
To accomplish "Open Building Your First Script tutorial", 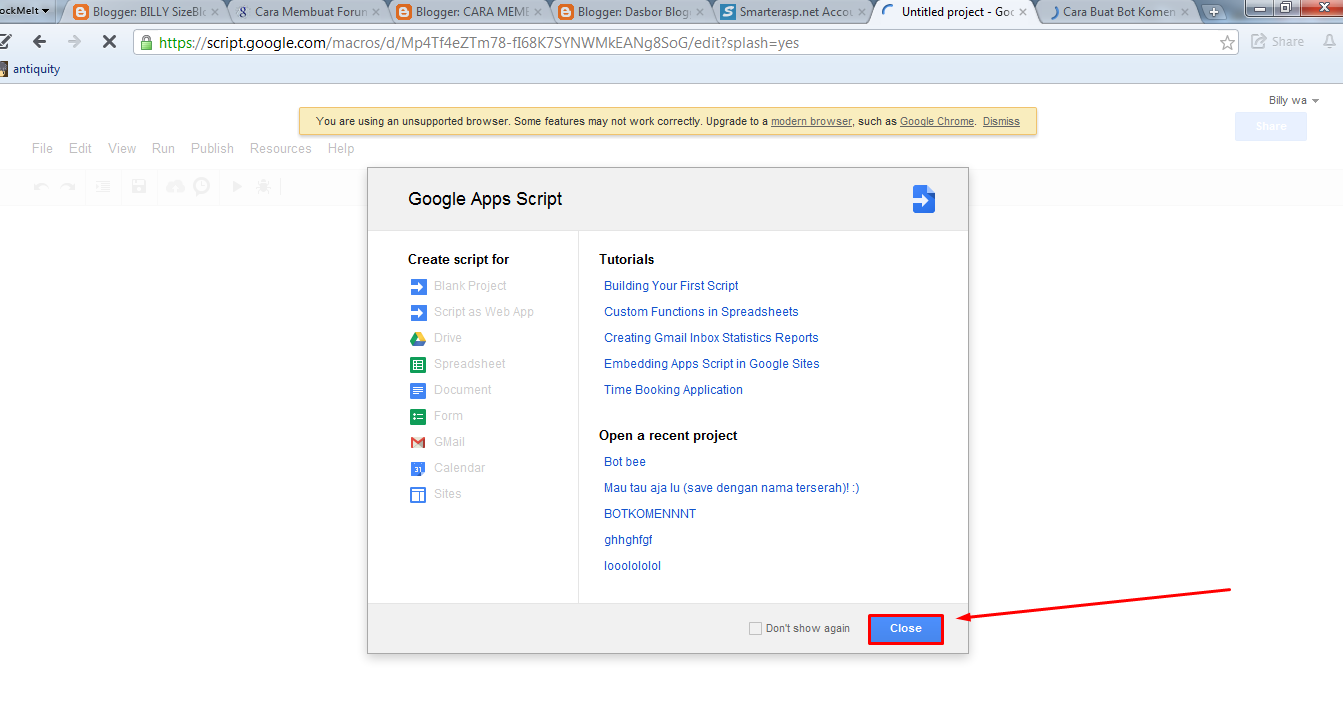I will pyautogui.click(x=671, y=286).
